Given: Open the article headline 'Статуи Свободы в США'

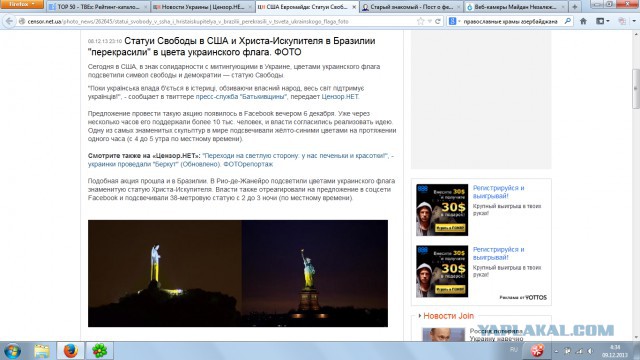Looking at the screenshot, I should [231, 46].
